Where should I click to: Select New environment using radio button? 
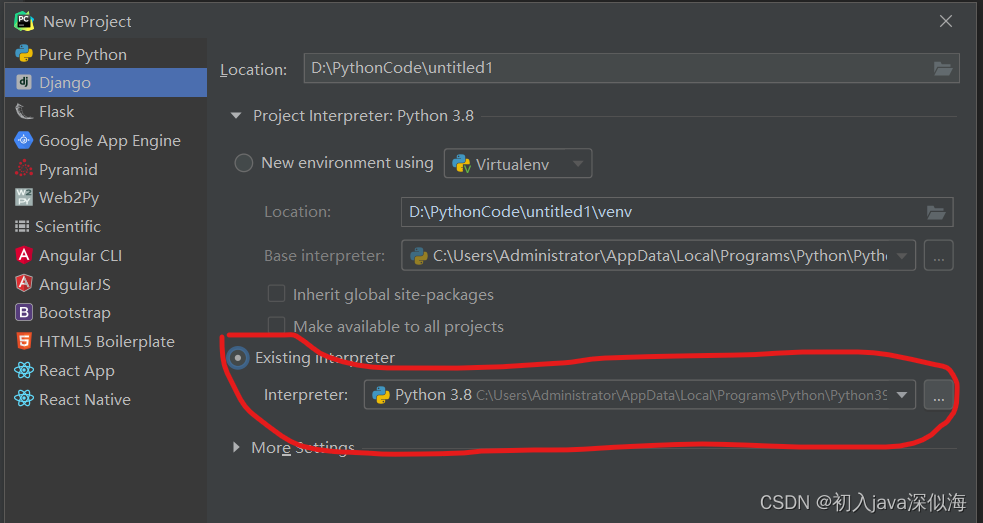point(243,163)
